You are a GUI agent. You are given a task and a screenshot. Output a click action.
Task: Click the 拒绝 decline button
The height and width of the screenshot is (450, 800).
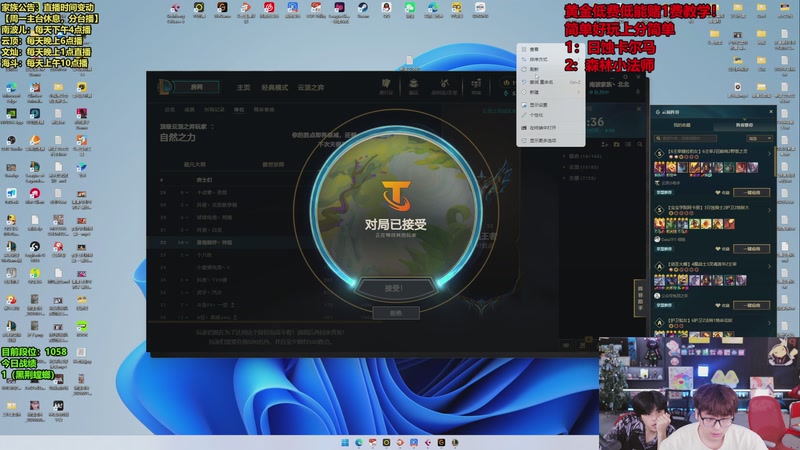396,313
